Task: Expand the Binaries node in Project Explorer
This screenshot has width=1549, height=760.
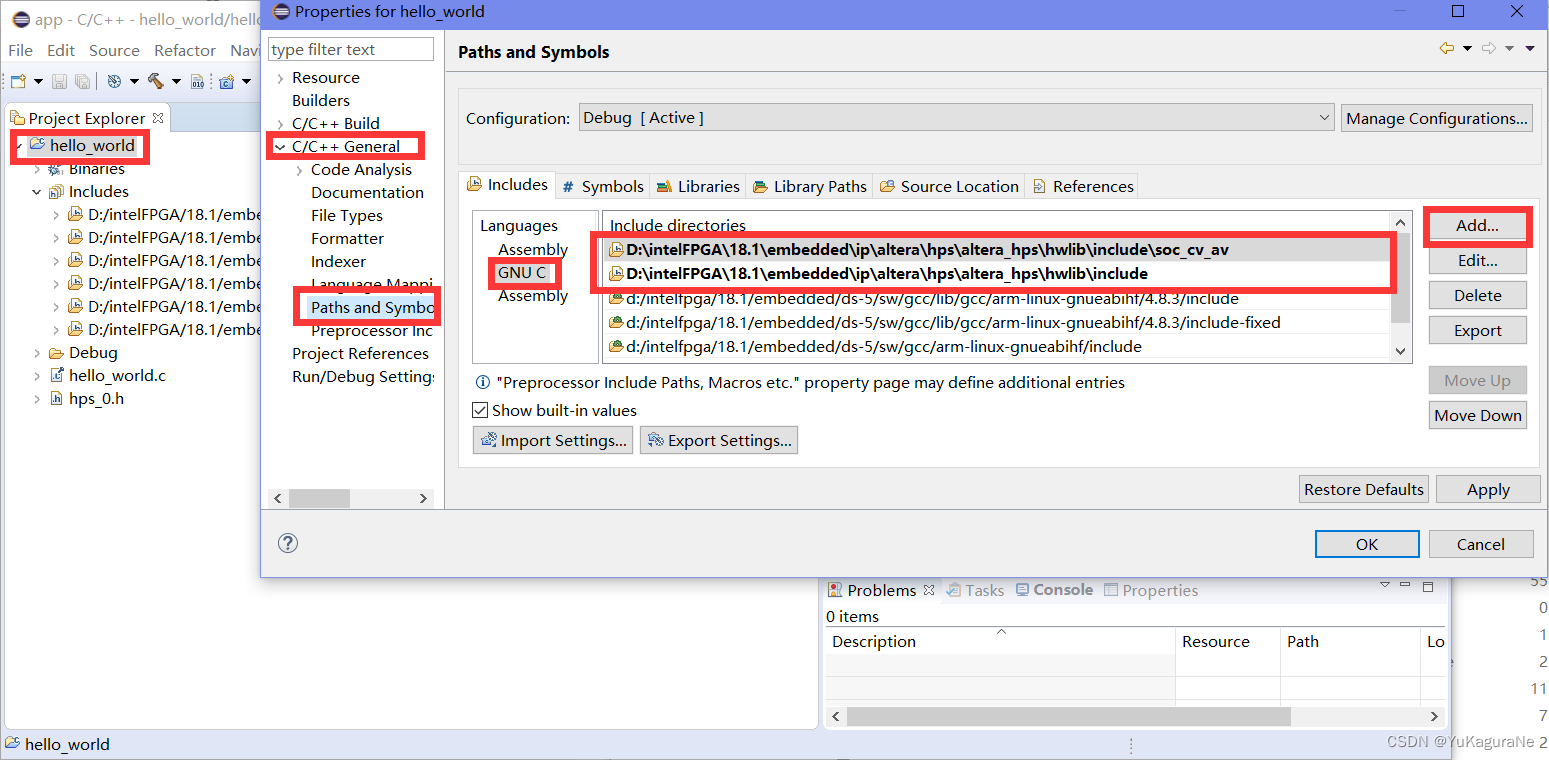Action: [x=37, y=169]
